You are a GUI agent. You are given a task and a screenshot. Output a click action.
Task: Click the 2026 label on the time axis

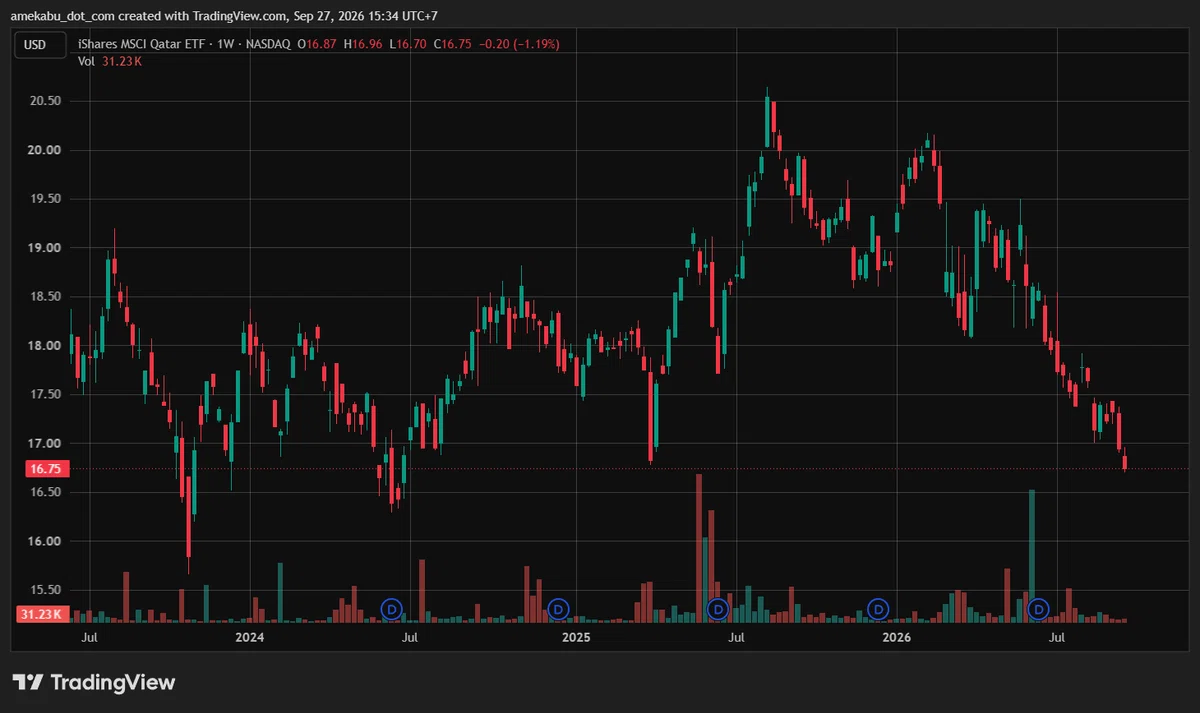896,636
